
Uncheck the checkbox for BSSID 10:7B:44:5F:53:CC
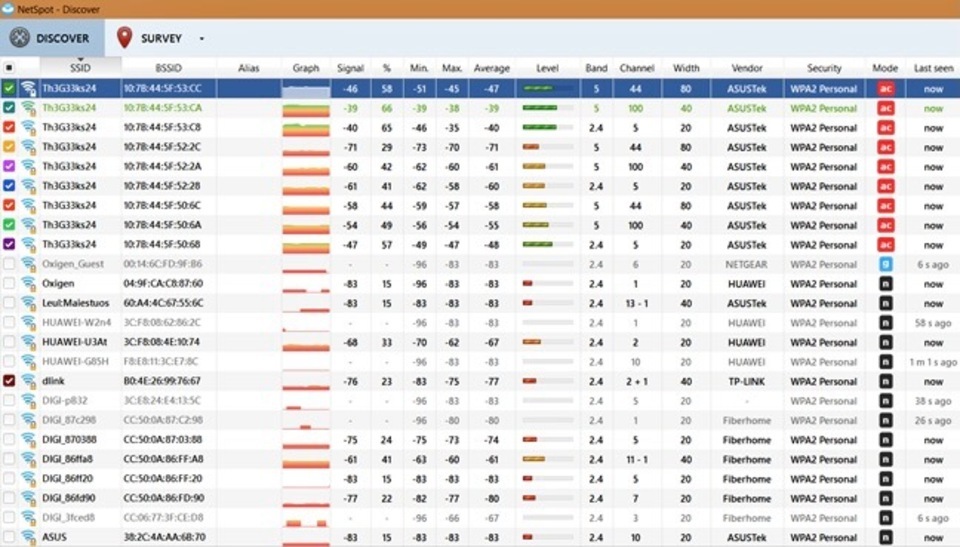pyautogui.click(x=9, y=88)
